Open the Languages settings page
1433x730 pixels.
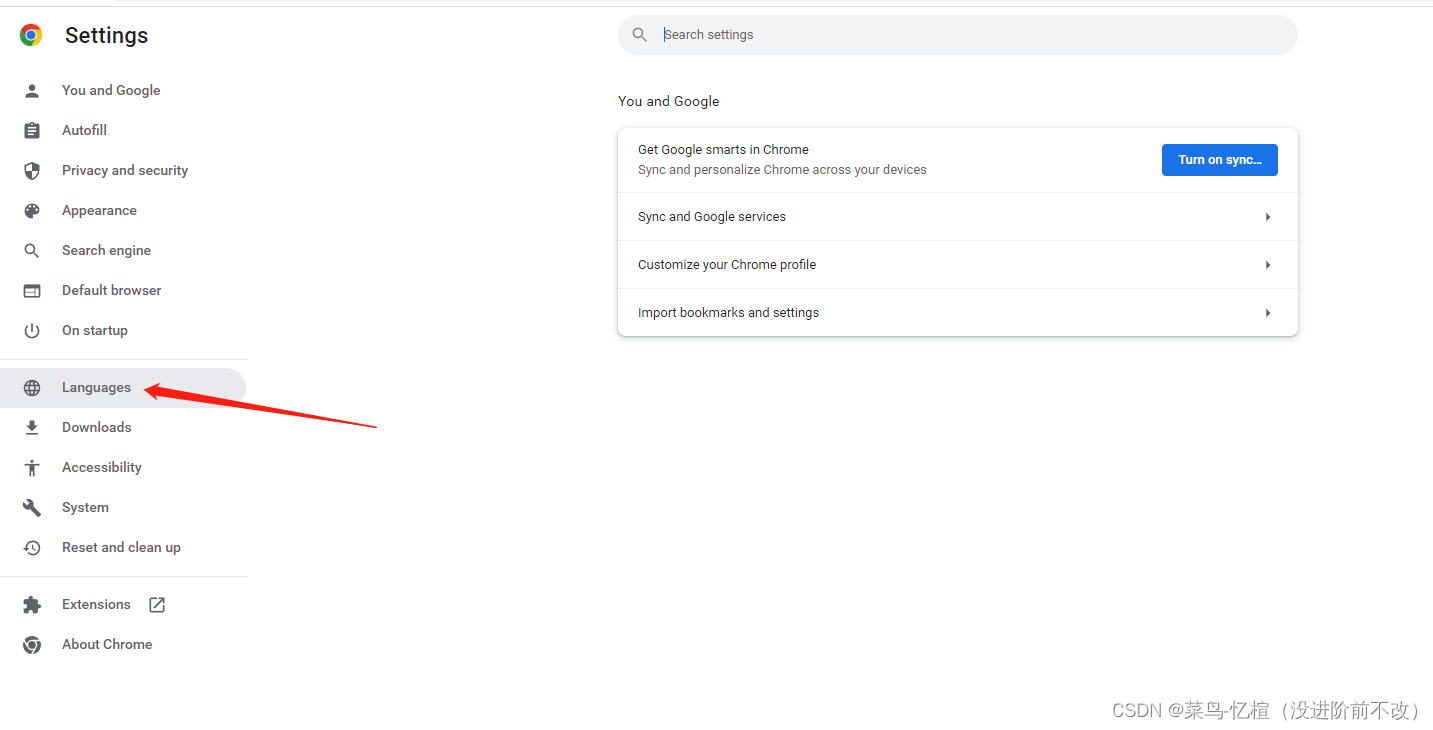coord(122,387)
